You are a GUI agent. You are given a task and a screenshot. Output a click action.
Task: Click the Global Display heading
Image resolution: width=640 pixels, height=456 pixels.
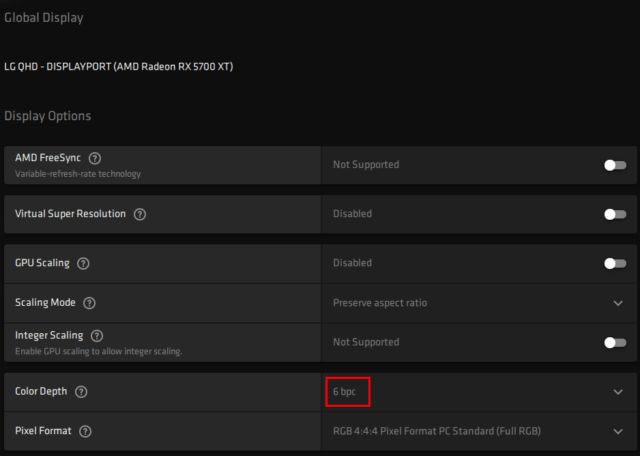pos(44,18)
